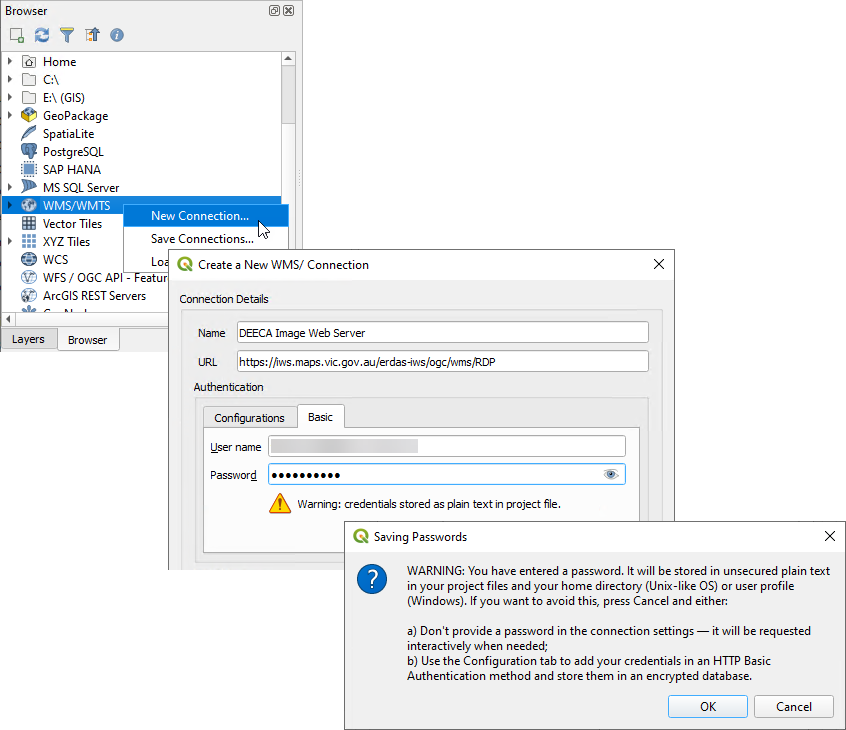Image resolution: width=846 pixels, height=730 pixels.
Task: Expand the GeoPackage tree node
Action: 10,116
